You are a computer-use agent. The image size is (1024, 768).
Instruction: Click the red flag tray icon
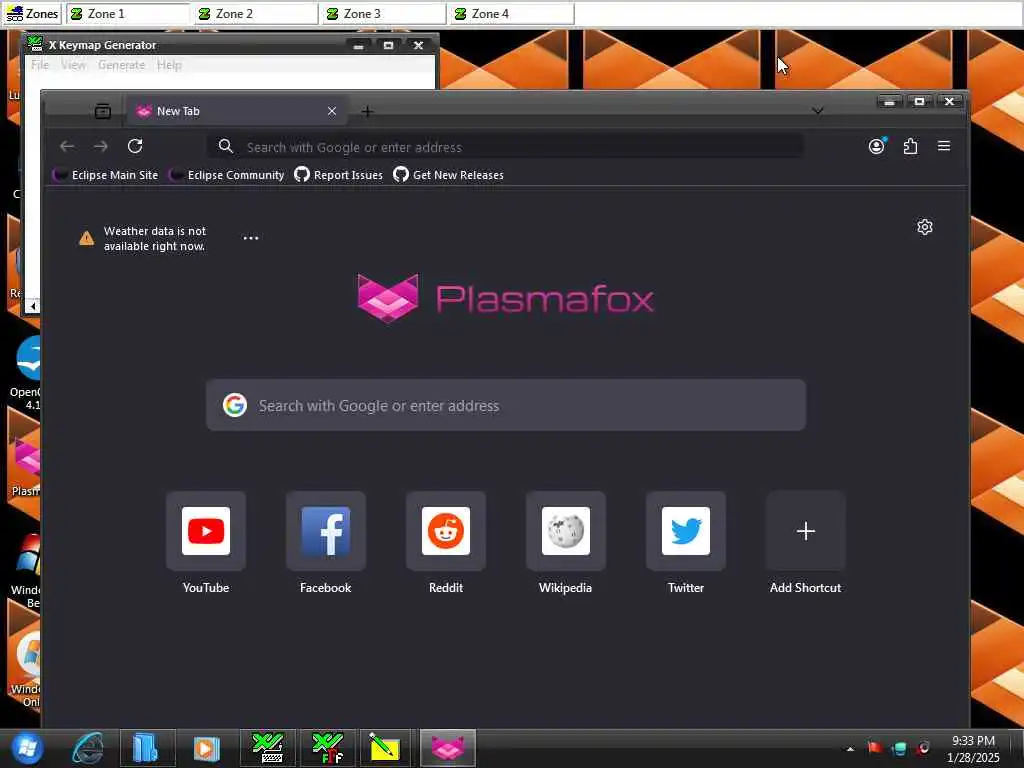tap(874, 748)
